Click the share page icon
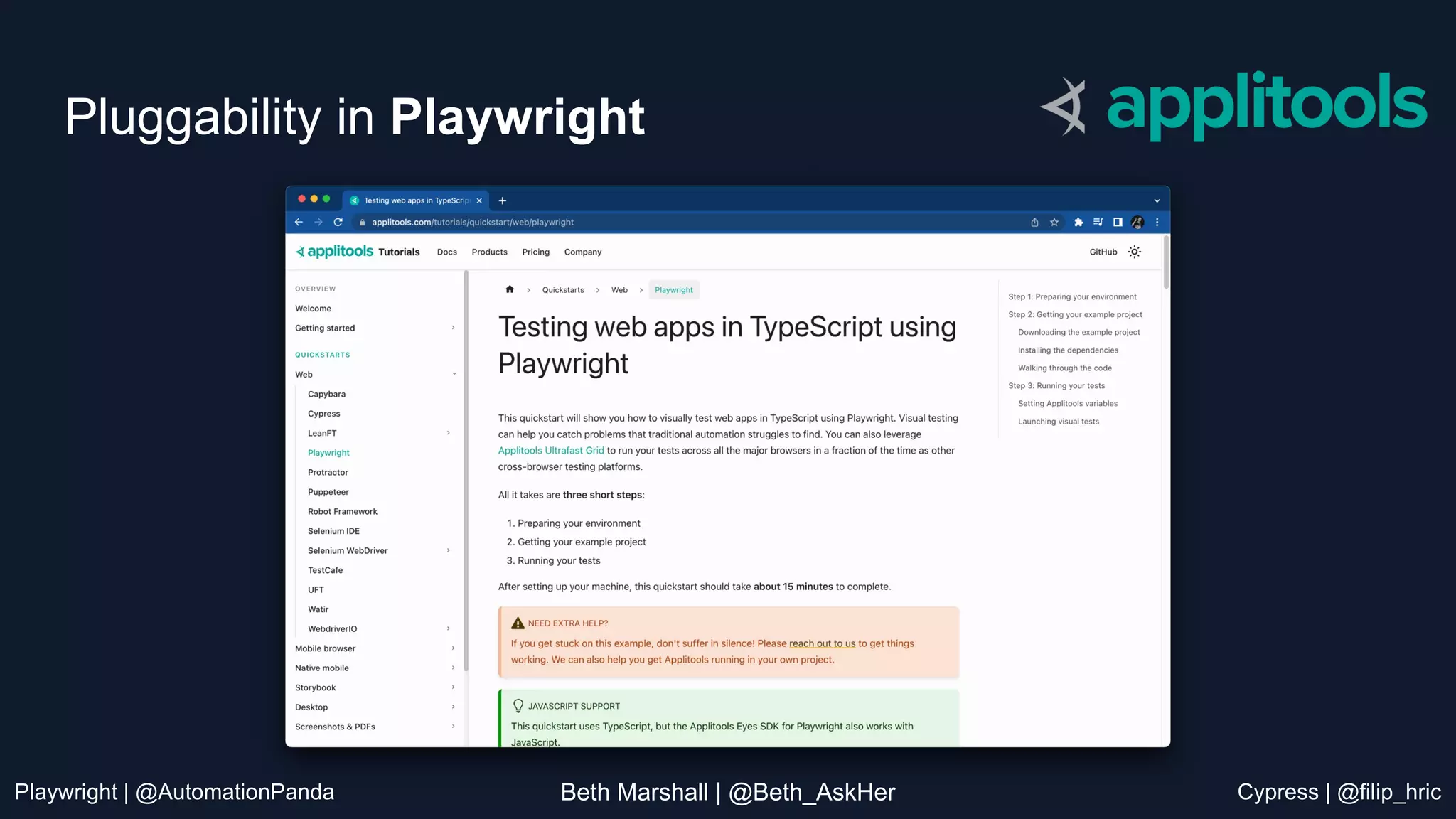The height and width of the screenshot is (819, 1456). click(1034, 223)
